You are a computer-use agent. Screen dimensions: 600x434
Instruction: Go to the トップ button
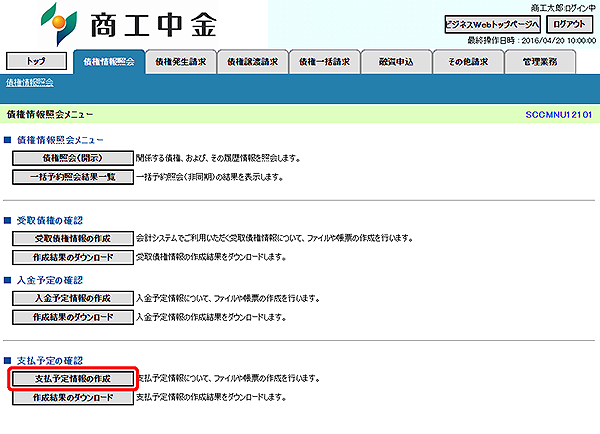(36, 61)
